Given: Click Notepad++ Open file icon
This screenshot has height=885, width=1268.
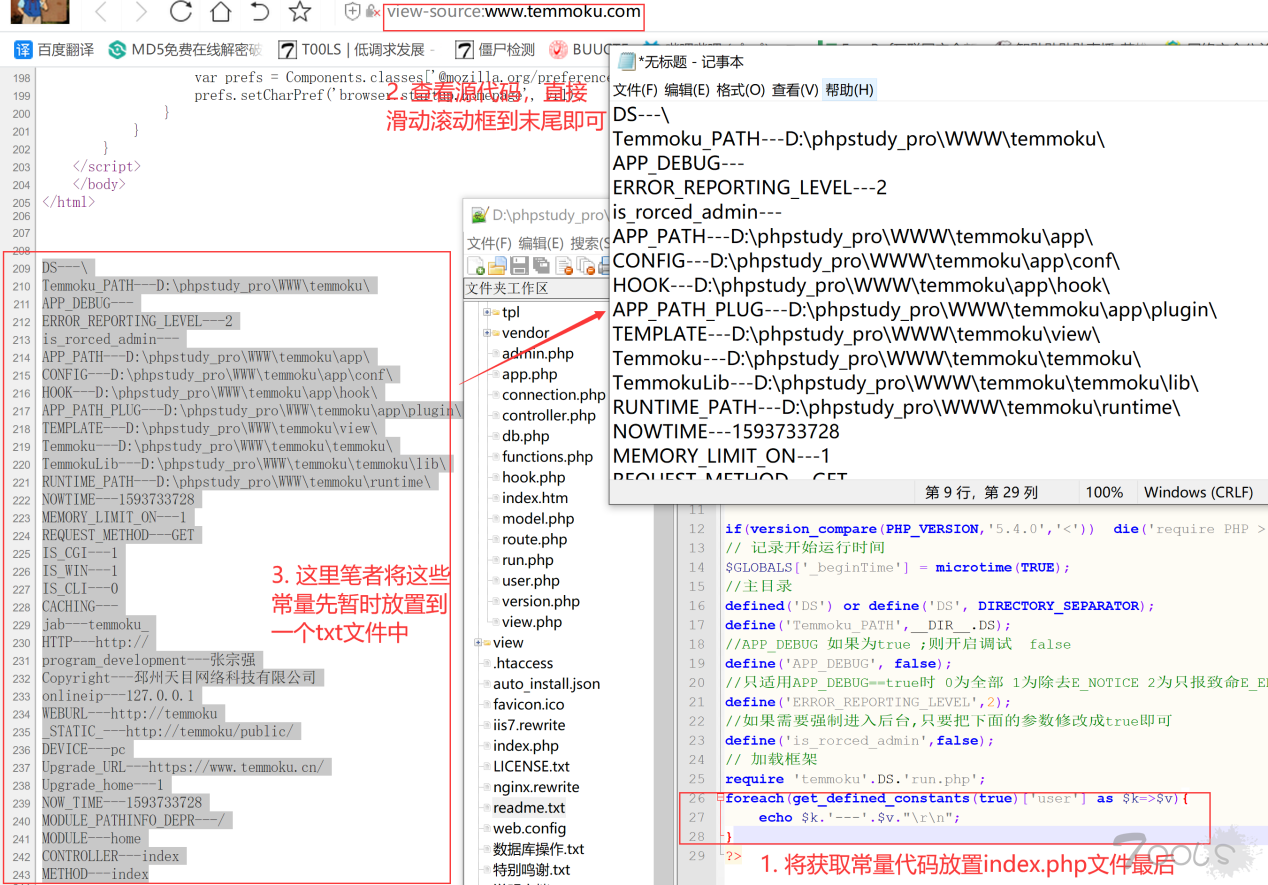Looking at the screenshot, I should coord(497,265).
